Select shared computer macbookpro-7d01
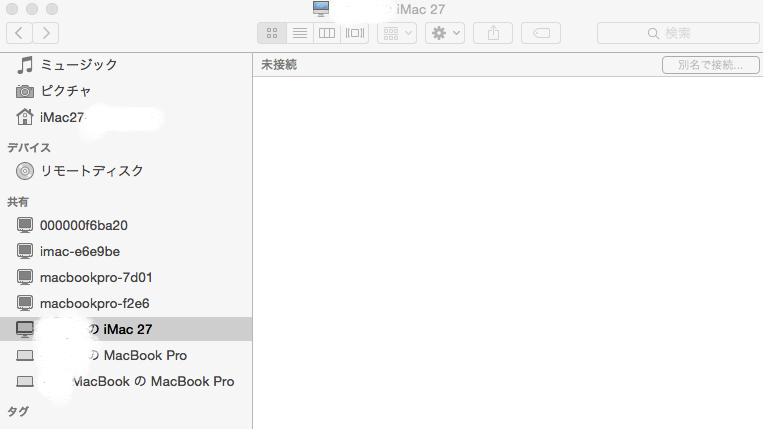Screen dimensions: 763x429 126,277
